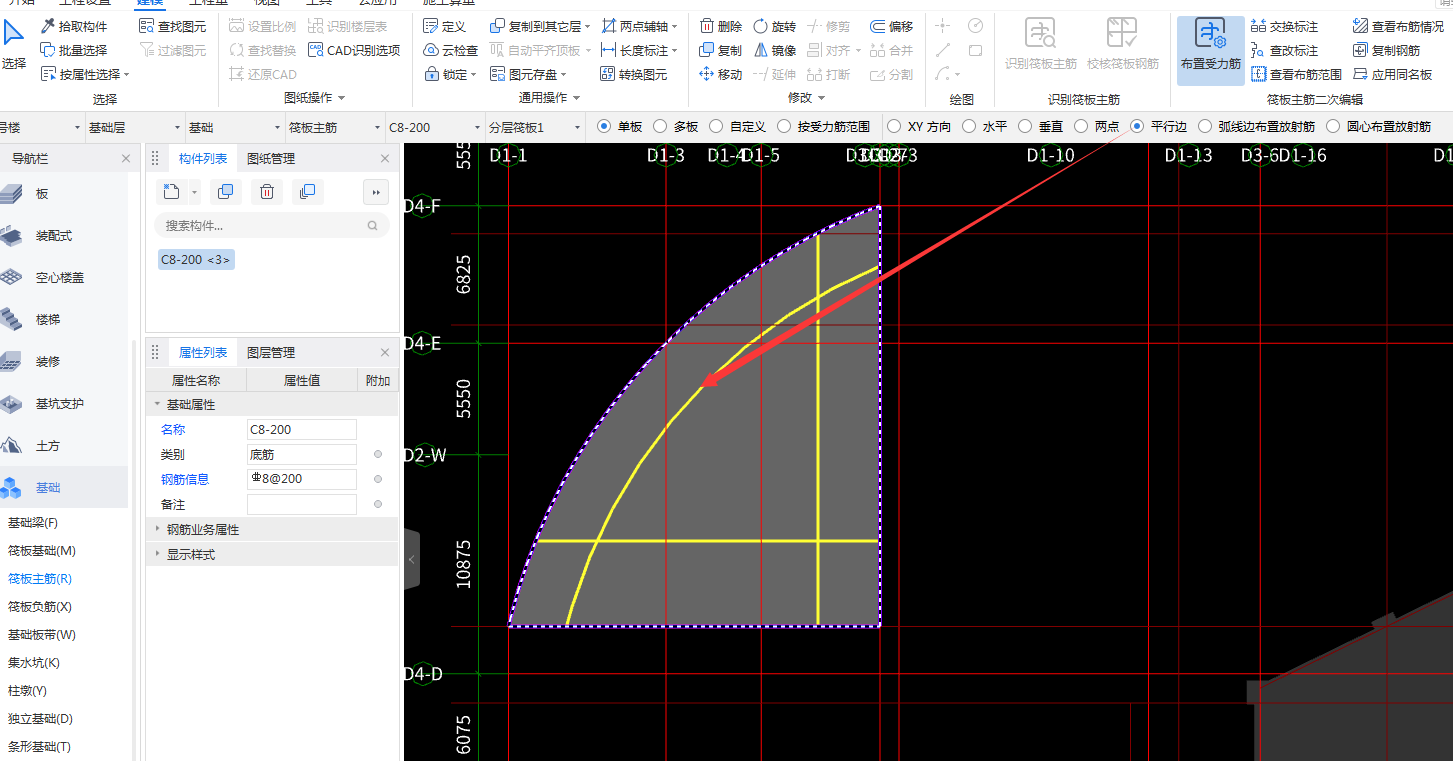Open CAD识别选项
The height and width of the screenshot is (761, 1453).
point(354,50)
